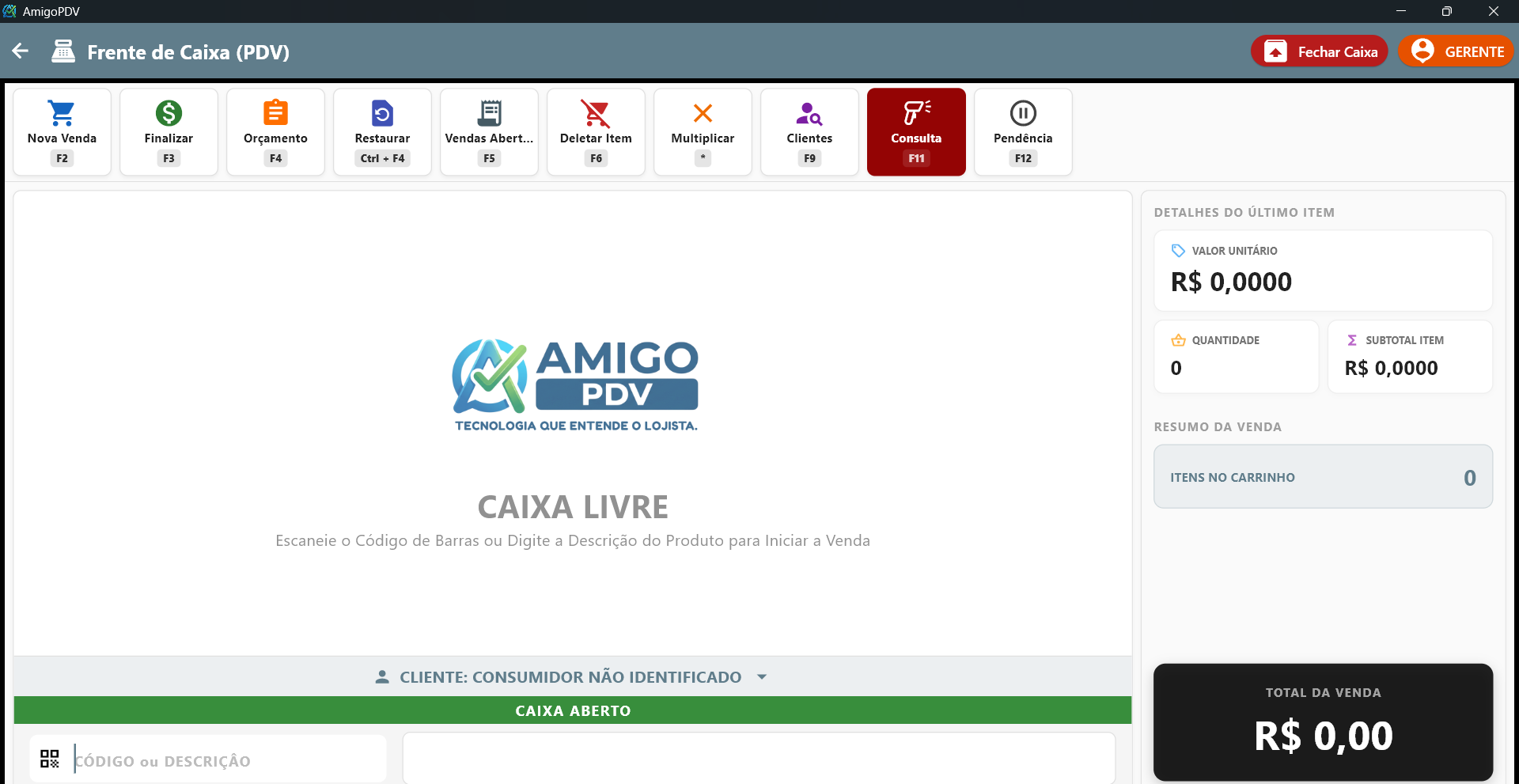
Task: Open Clientes search-person icon
Action: (x=809, y=113)
